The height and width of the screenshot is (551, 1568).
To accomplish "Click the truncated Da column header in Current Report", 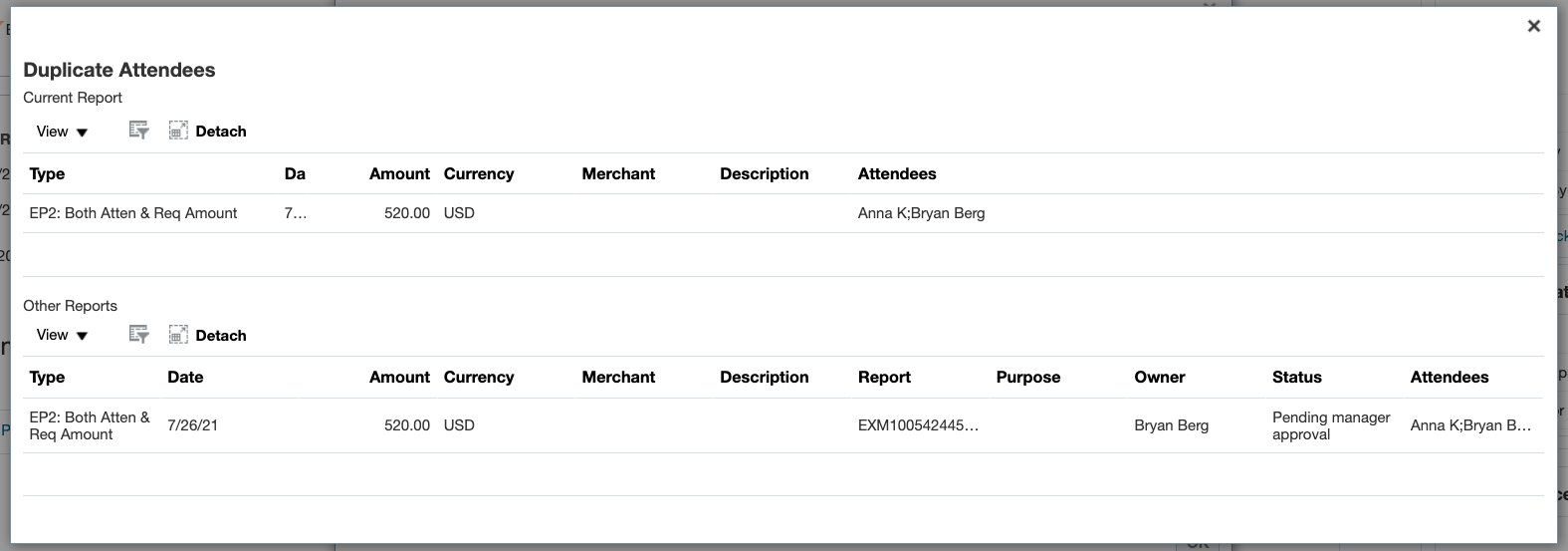I will coord(295,173).
